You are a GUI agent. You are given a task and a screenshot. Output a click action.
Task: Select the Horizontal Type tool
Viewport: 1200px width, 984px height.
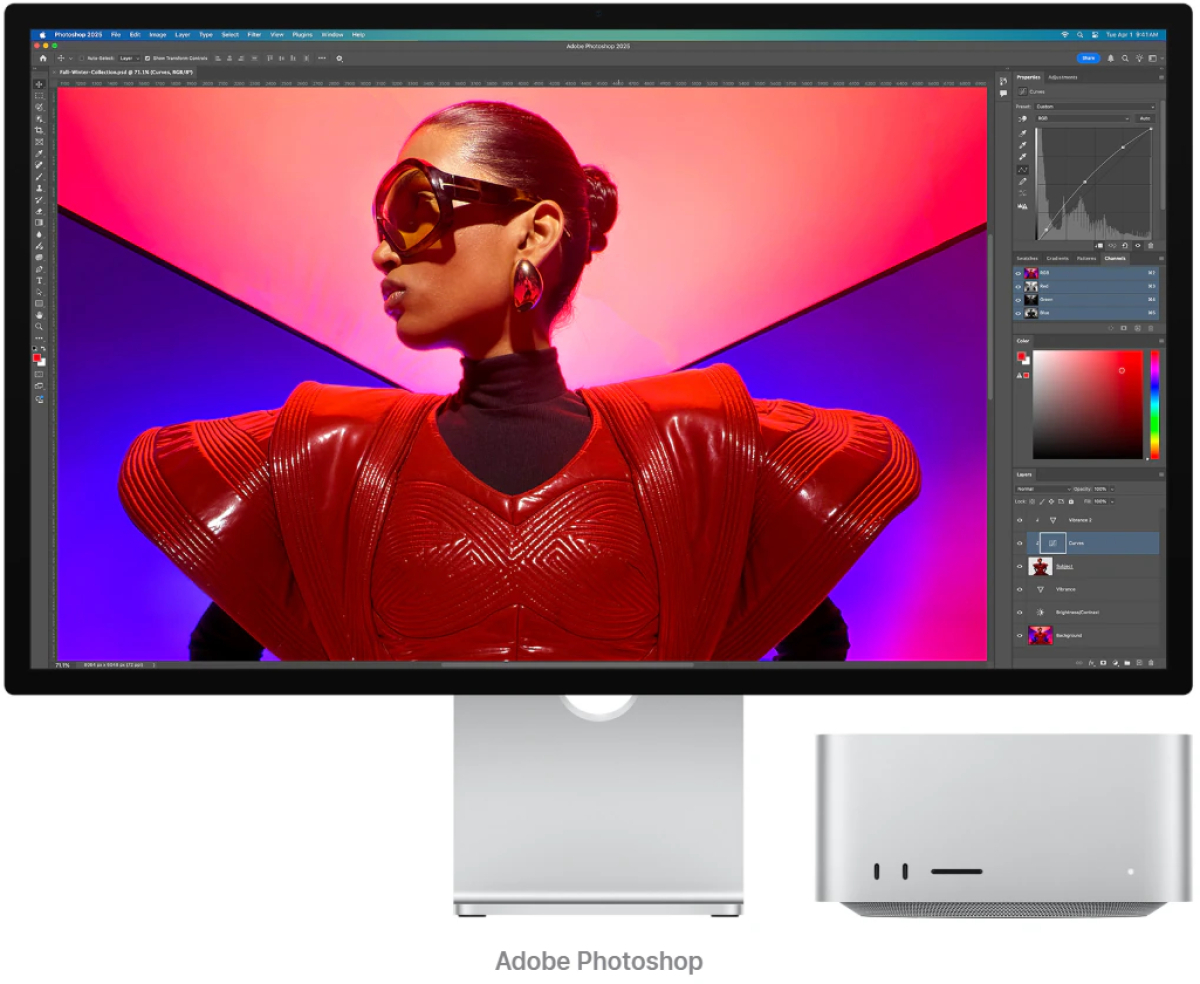(x=39, y=281)
